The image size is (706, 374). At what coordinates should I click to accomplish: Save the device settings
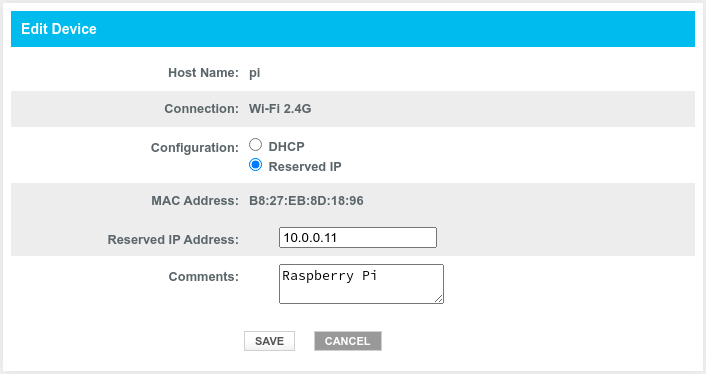[269, 341]
